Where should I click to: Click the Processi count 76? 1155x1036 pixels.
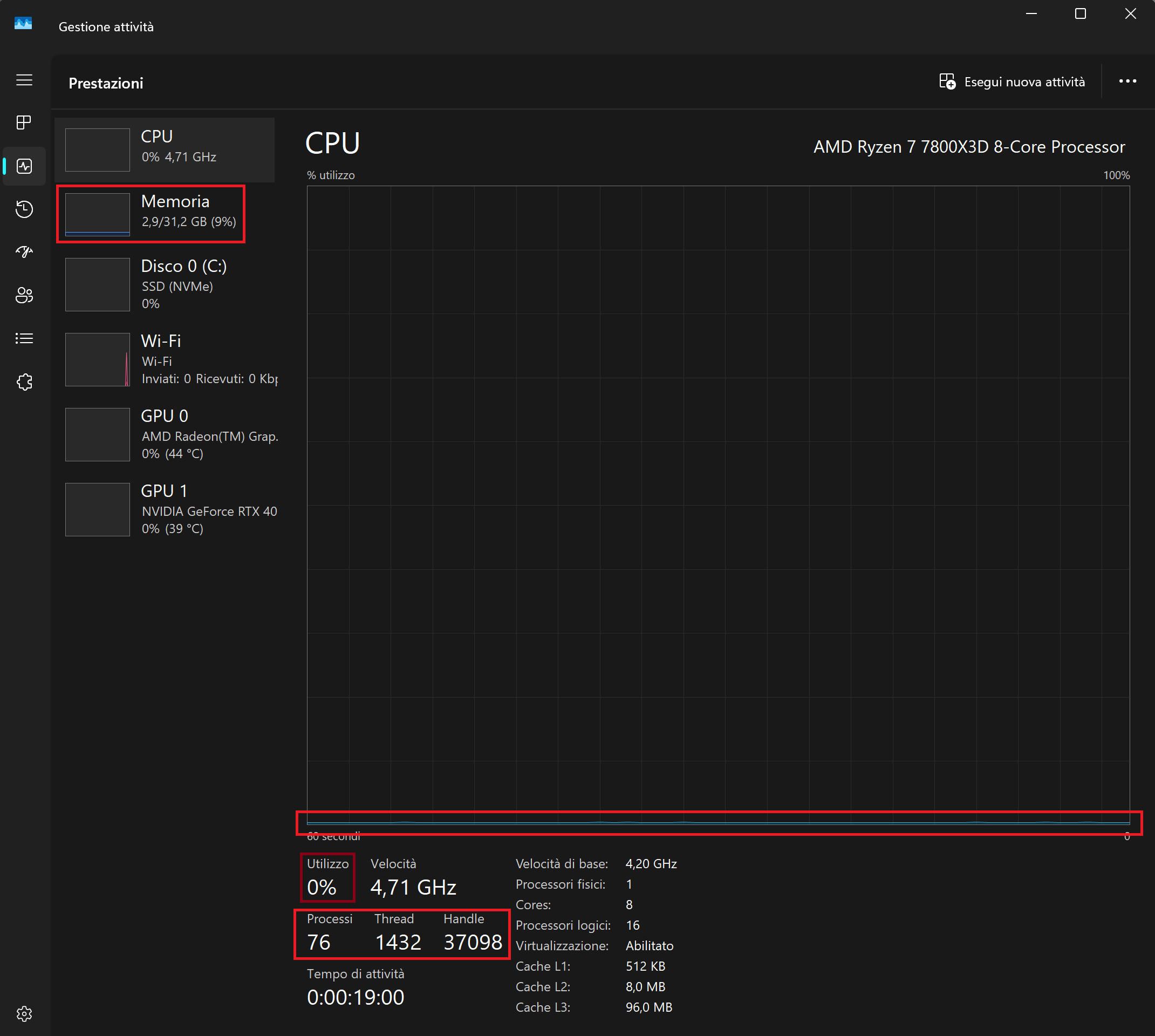pos(319,942)
